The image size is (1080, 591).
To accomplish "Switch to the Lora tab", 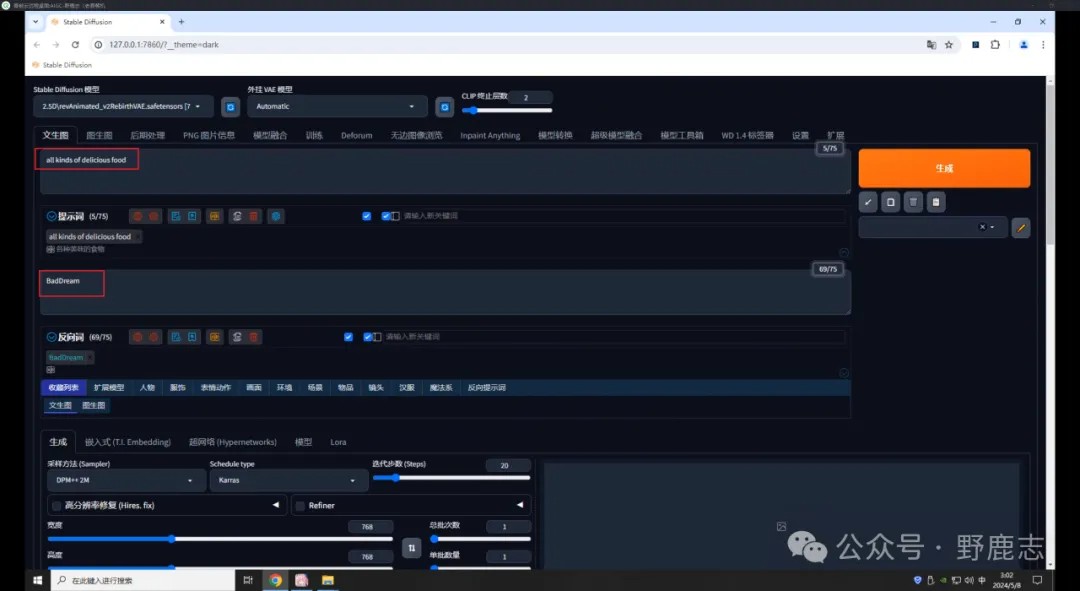I will coord(338,442).
